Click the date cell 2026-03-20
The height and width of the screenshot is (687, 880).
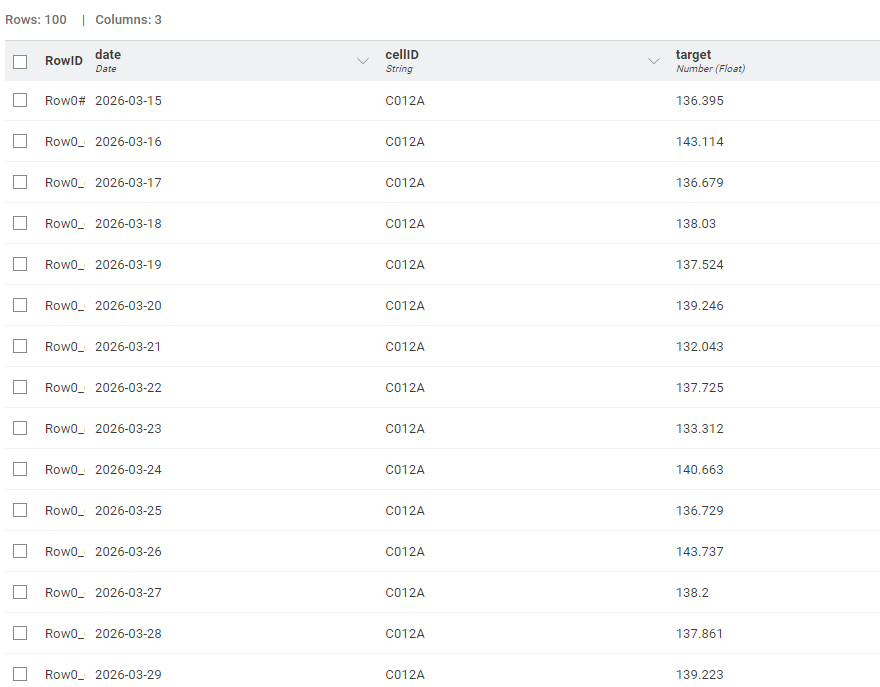click(128, 306)
